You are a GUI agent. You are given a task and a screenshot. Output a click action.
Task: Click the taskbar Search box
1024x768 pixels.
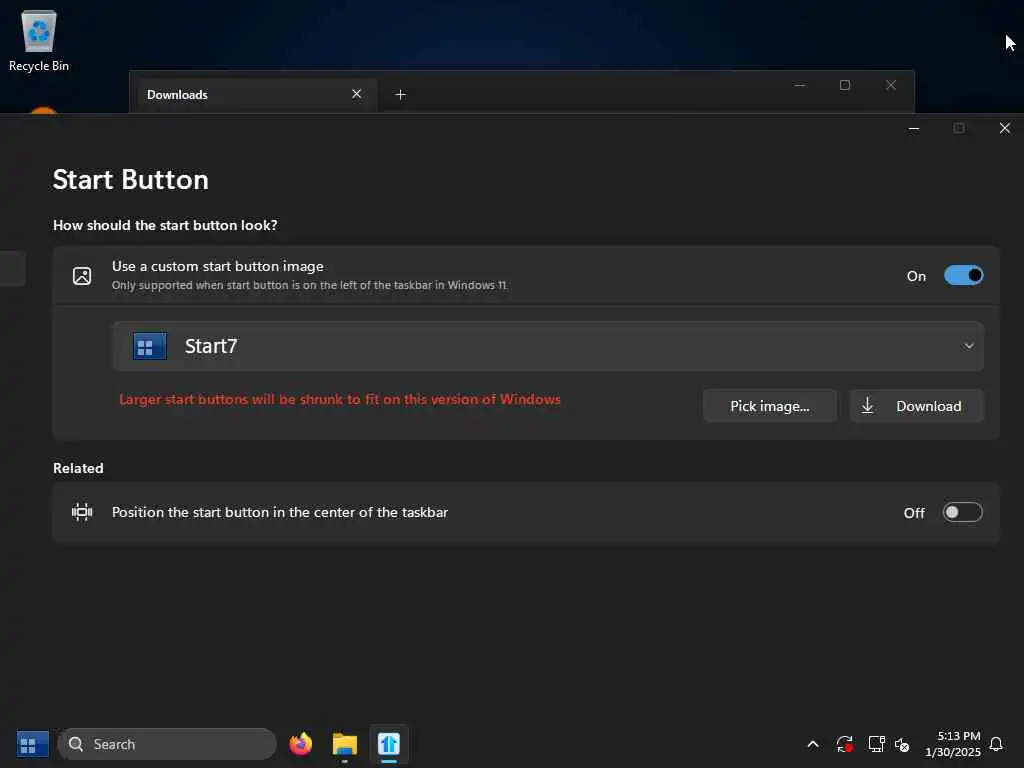pyautogui.click(x=167, y=744)
